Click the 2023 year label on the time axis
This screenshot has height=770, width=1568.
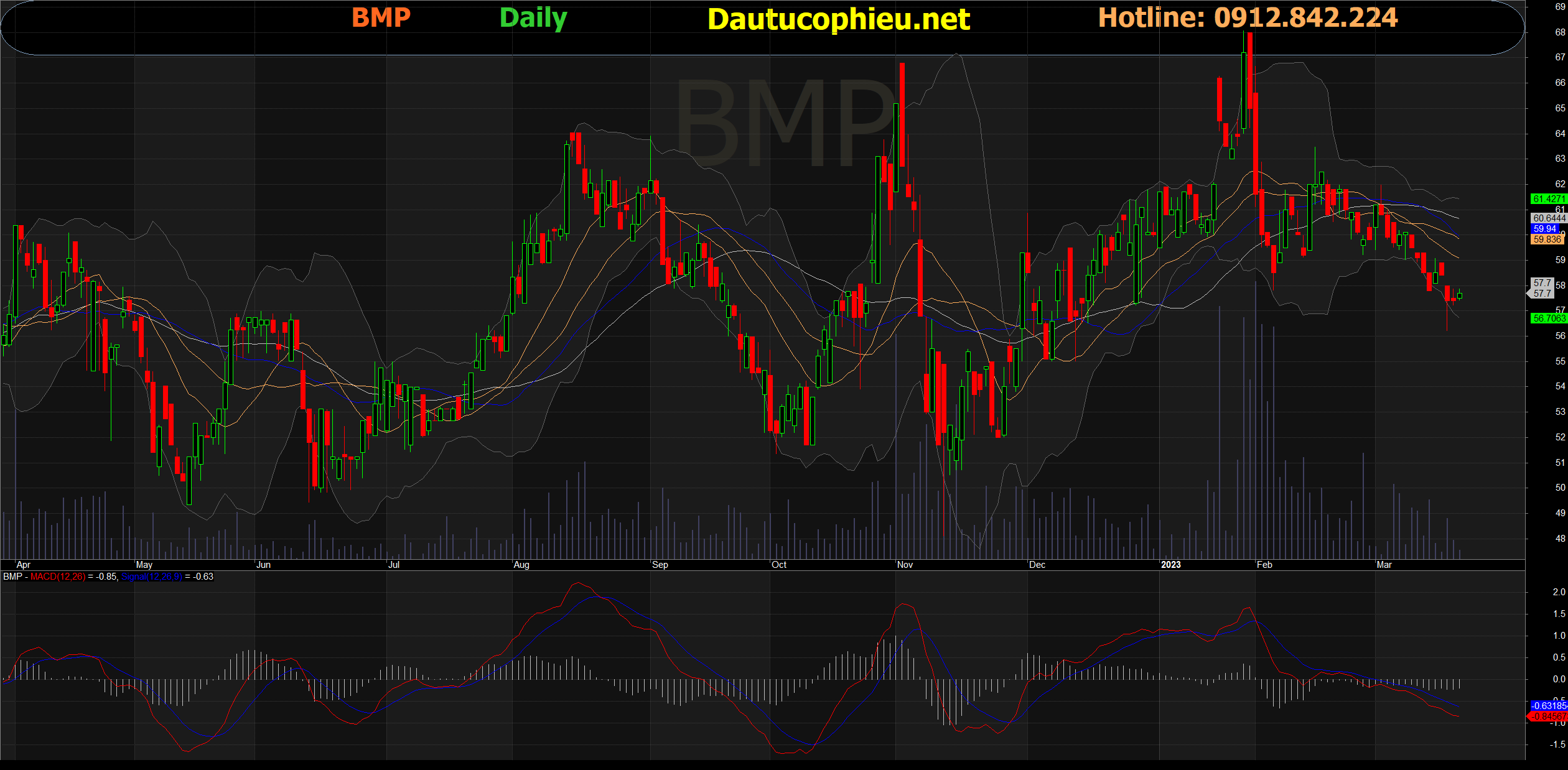coord(1170,565)
